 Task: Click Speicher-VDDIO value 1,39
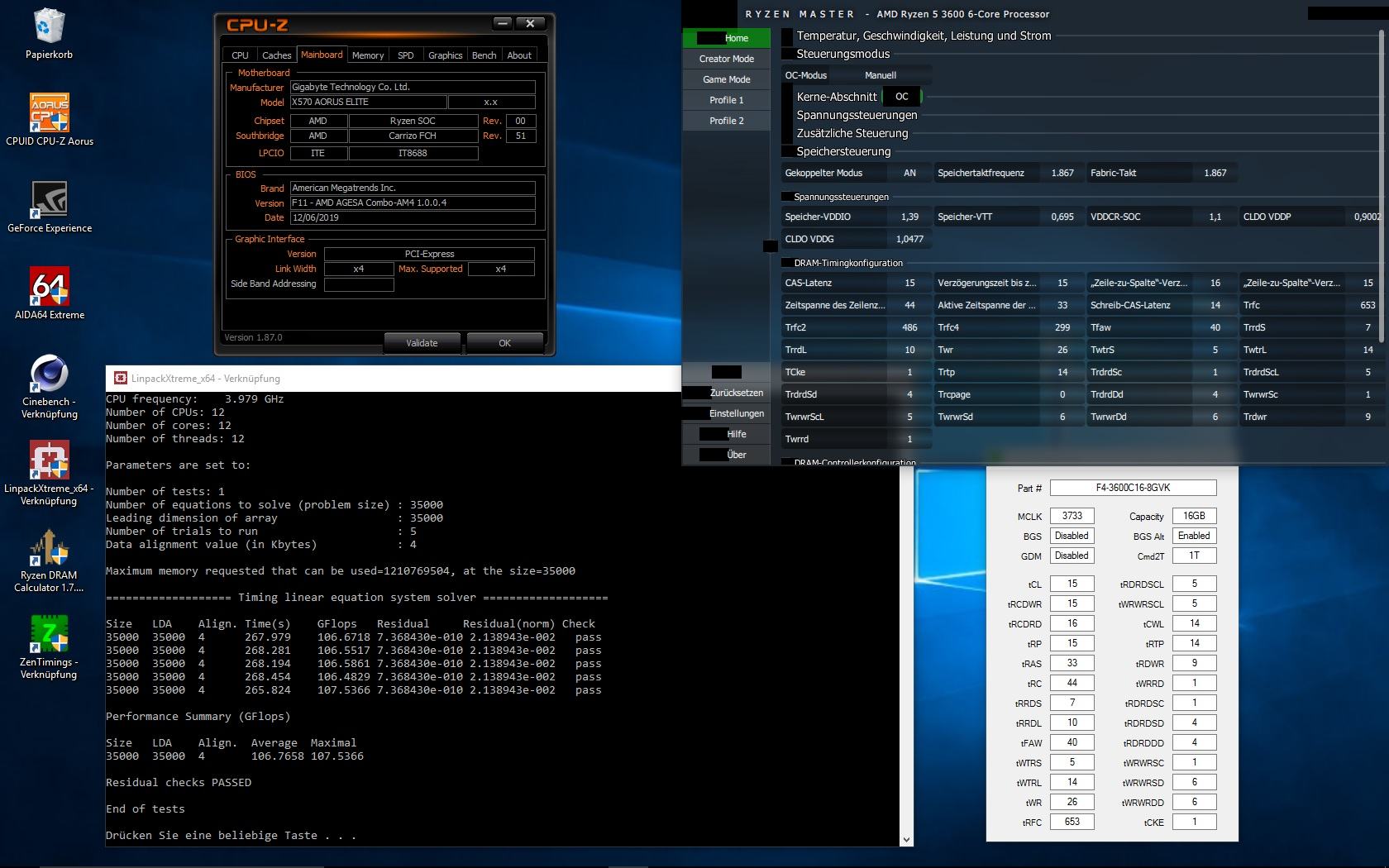pos(909,217)
